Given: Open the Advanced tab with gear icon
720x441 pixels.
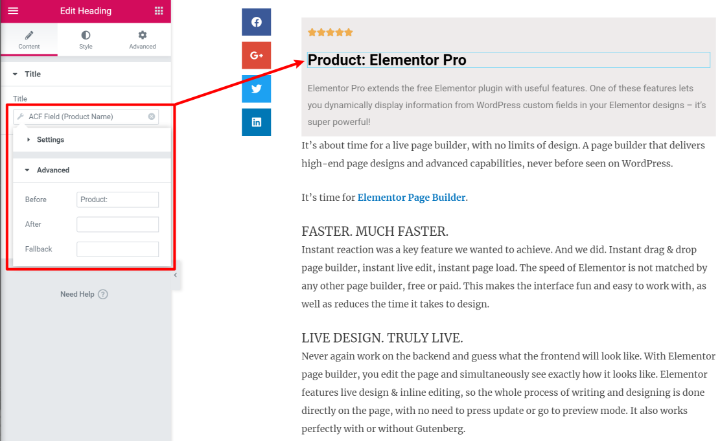Looking at the screenshot, I should [x=142, y=39].
